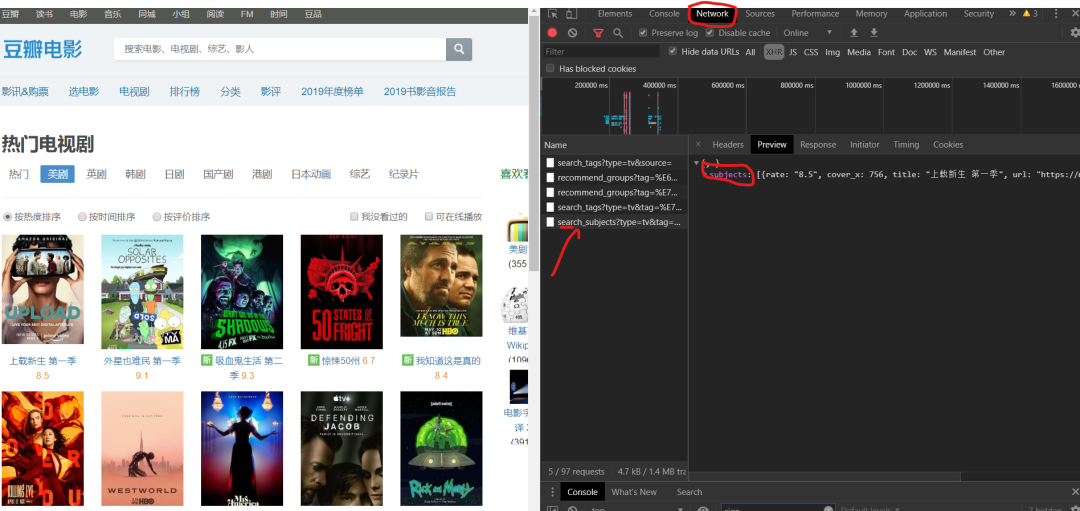The width and height of the screenshot is (1080, 511).
Task: Toggle the device toolbar icon
Action: pyautogui.click(x=571, y=14)
